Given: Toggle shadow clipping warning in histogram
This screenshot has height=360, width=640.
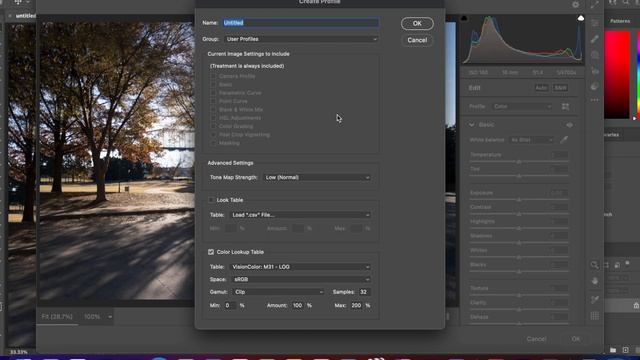Looking at the screenshot, I should coord(464,18).
